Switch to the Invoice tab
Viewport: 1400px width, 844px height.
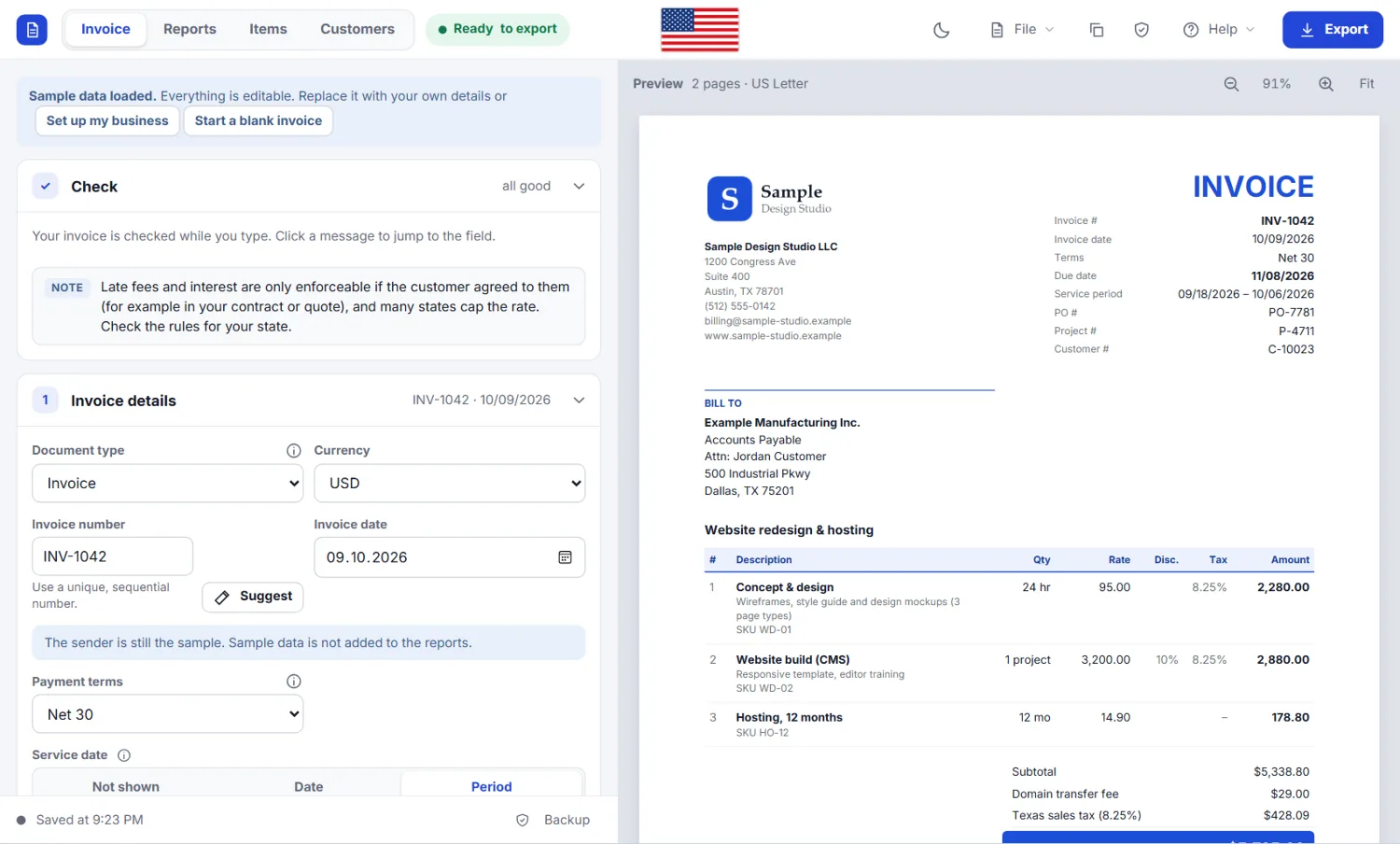pos(105,30)
